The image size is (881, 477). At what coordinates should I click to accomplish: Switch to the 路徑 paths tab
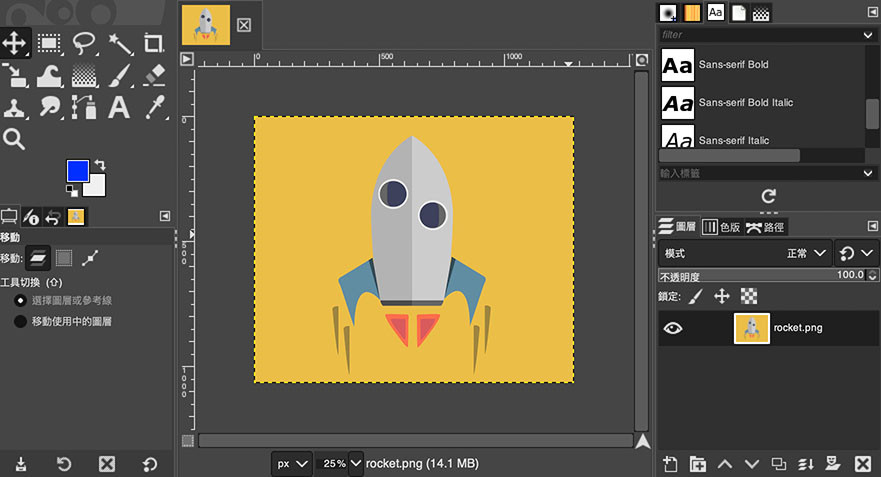pyautogui.click(x=766, y=227)
